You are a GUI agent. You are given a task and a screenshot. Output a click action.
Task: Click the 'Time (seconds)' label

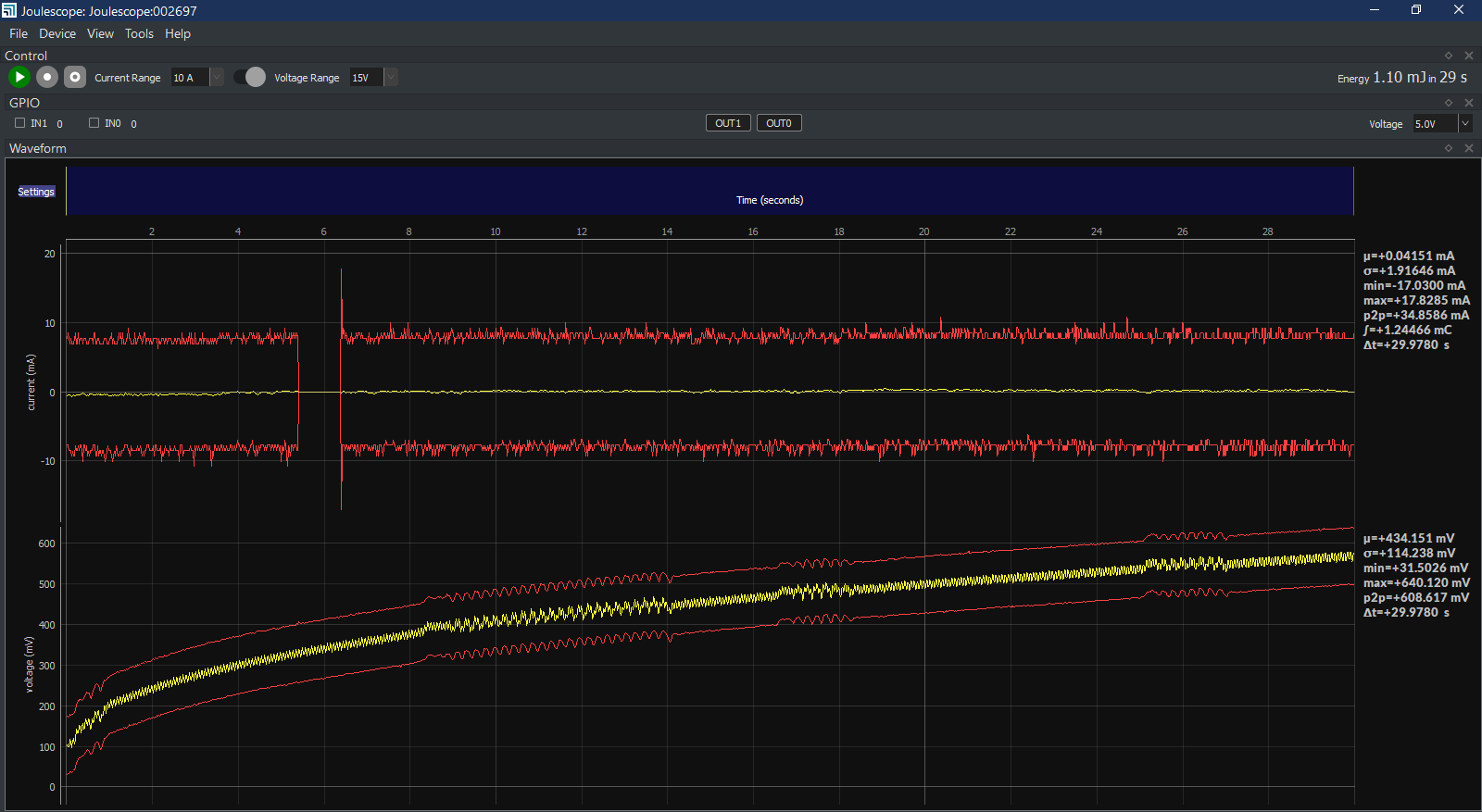coord(770,200)
